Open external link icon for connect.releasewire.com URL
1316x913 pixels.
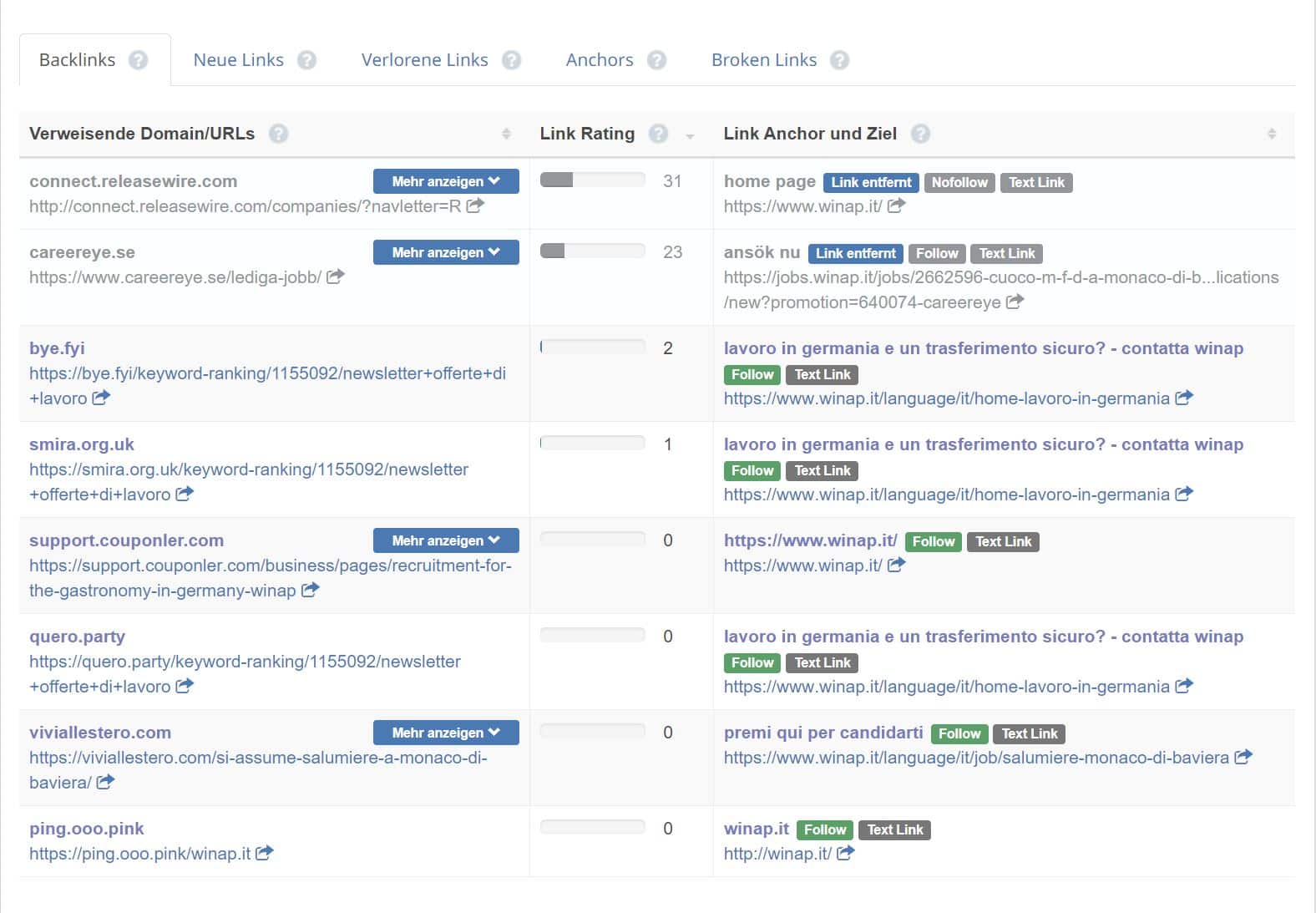[475, 205]
